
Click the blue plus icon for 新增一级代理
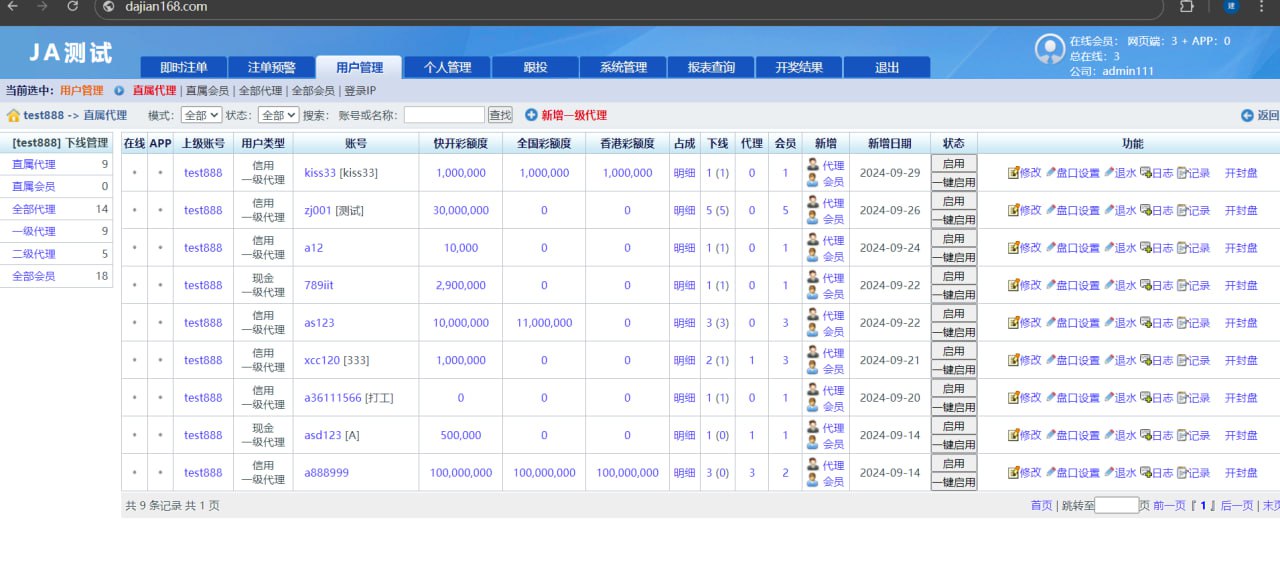point(531,115)
